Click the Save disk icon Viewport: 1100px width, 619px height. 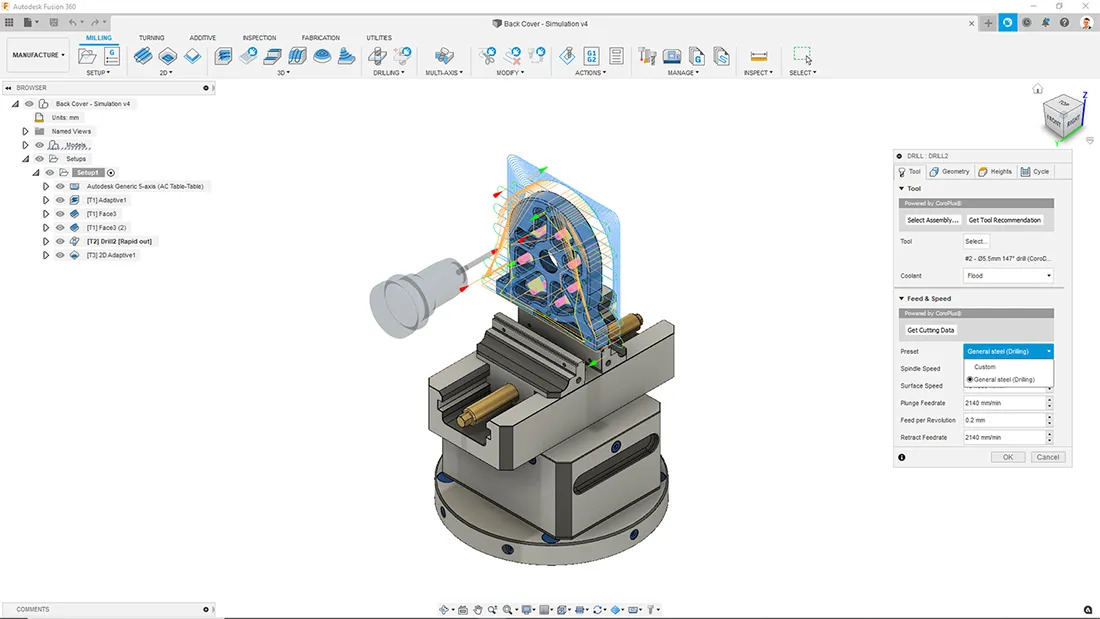tap(54, 22)
